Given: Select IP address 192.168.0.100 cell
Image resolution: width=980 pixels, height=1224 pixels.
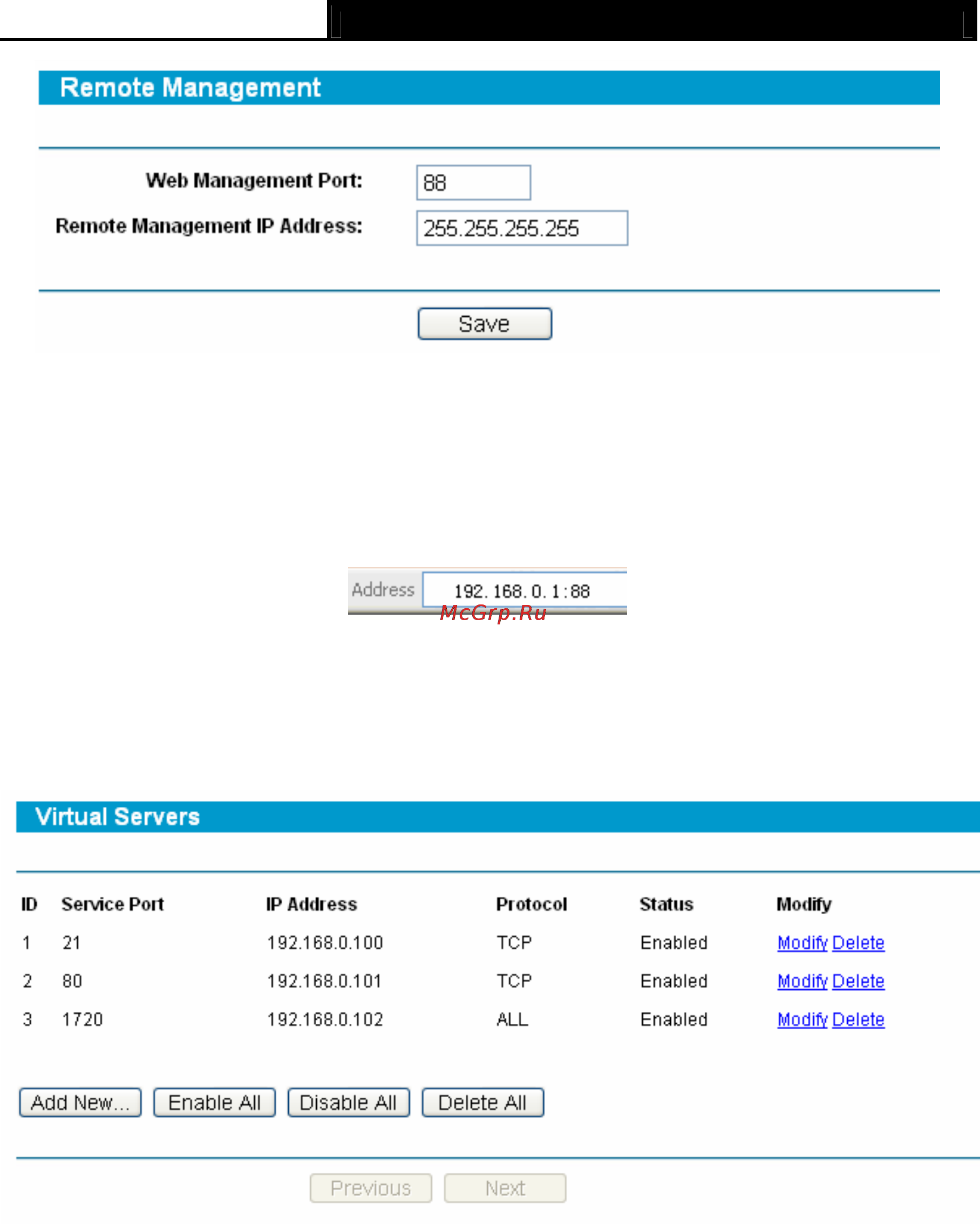Looking at the screenshot, I should [325, 942].
